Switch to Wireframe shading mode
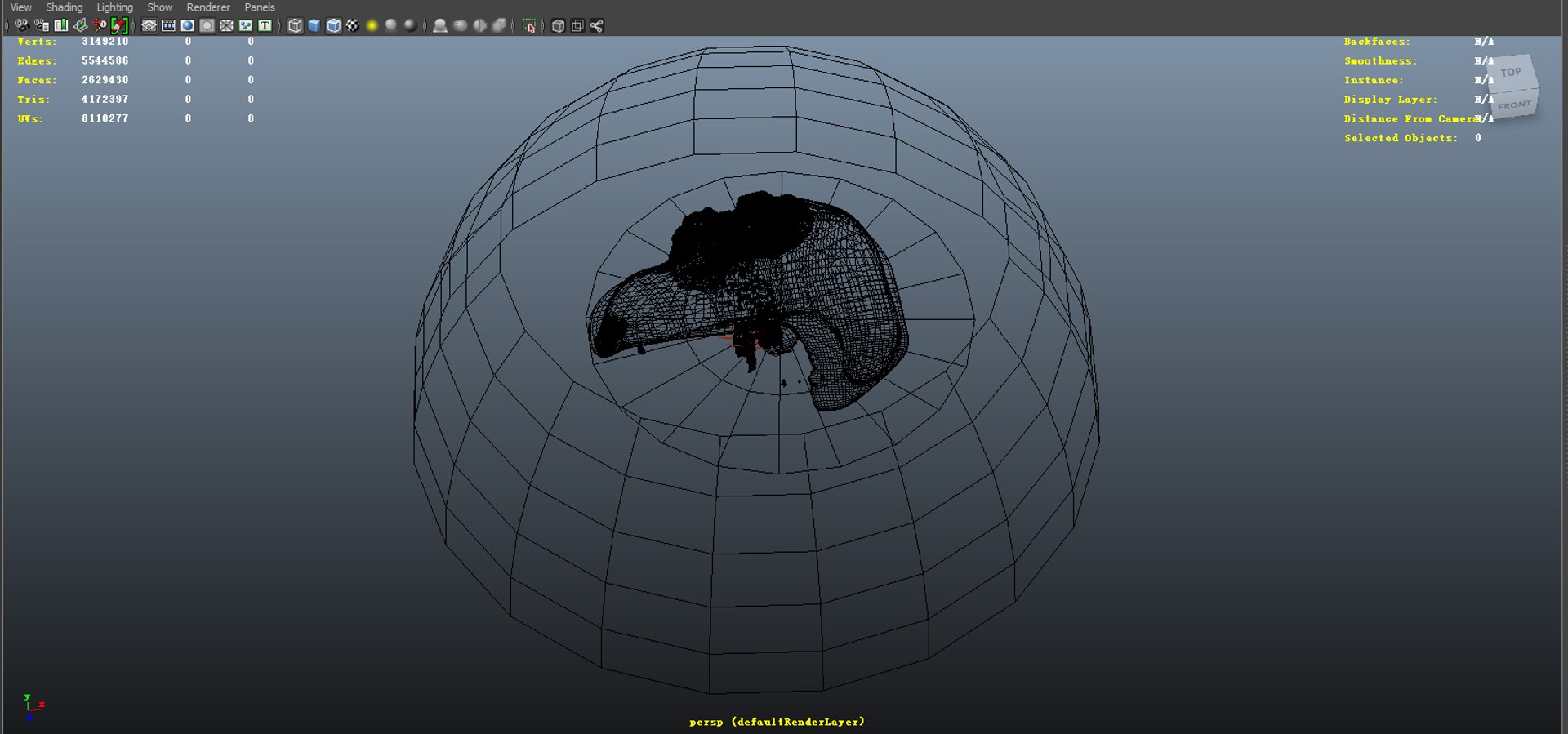1568x734 pixels. pos(295,26)
